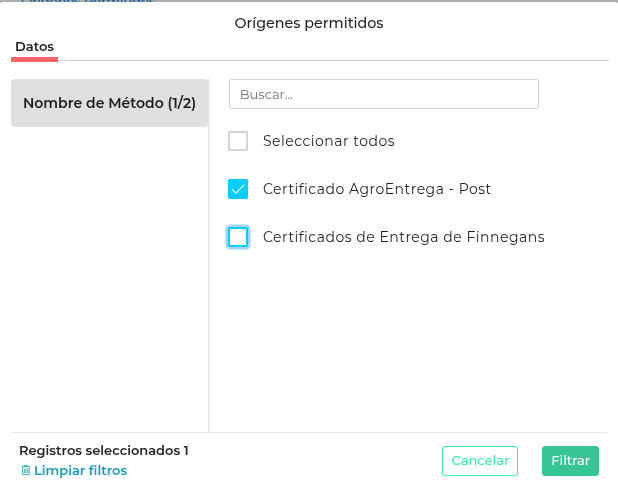The width and height of the screenshot is (618, 499).
Task: Enable the Seleccionar todos checkbox
Action: 238,141
